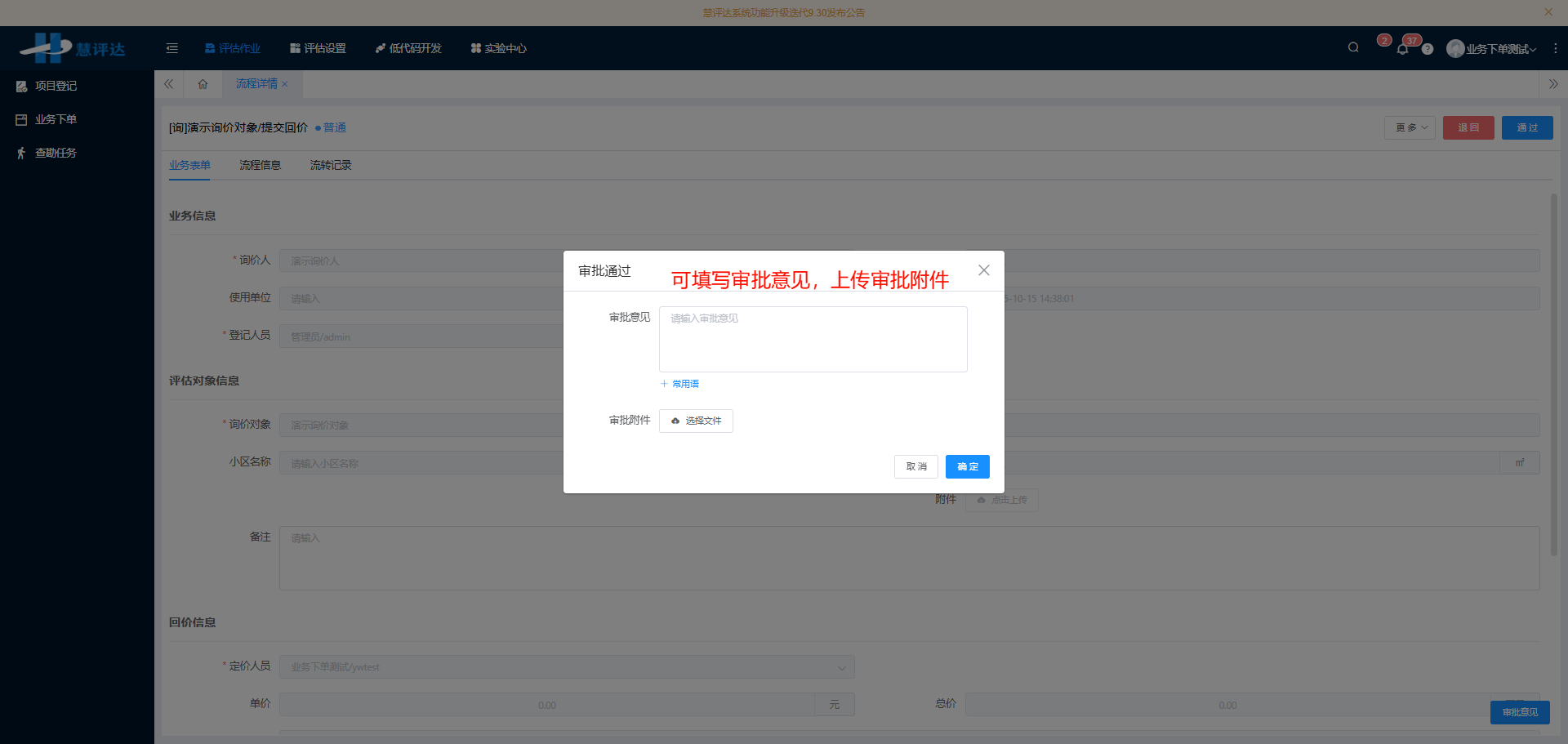Open the search magnifier icon
Screen dimensions: 1568x744
[x=1353, y=47]
